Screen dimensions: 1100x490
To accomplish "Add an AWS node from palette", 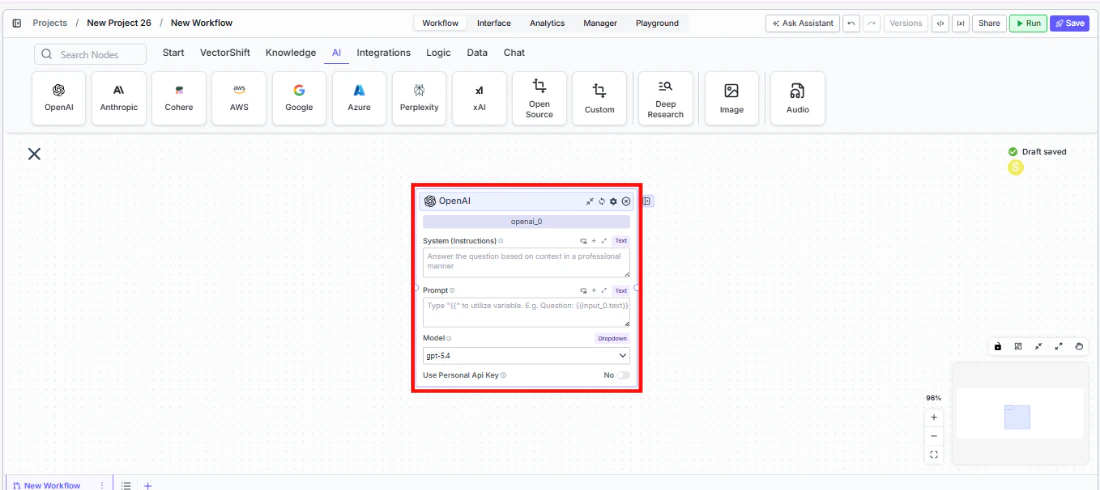I will click(x=239, y=98).
